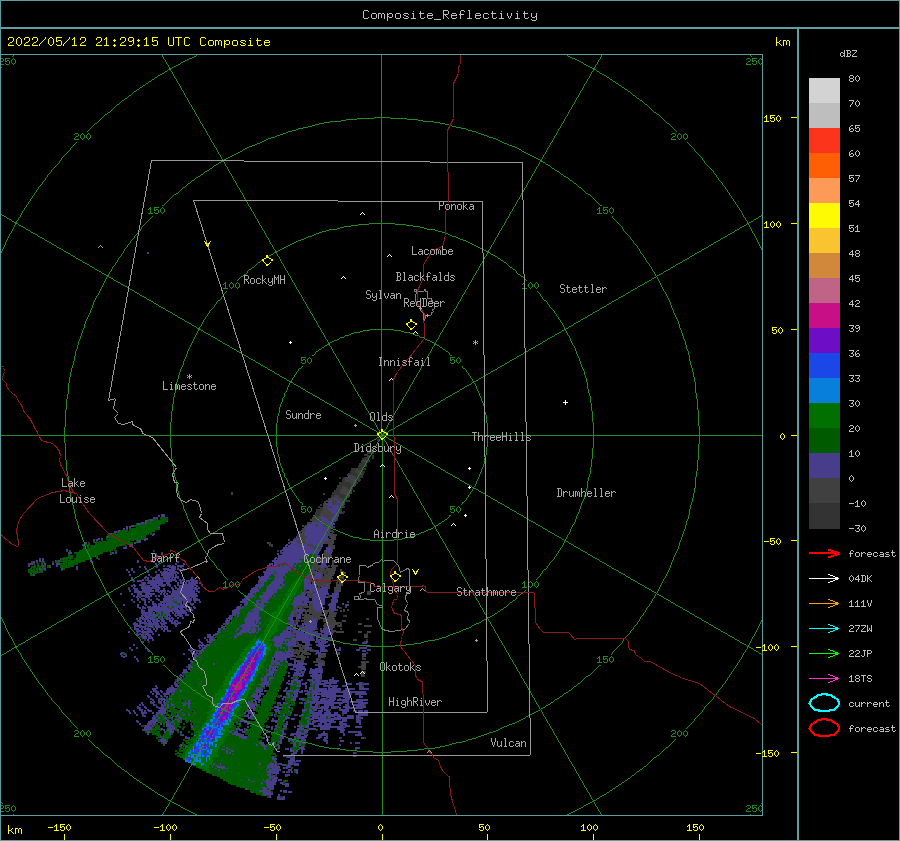Click the indigo 10 dBZ legend swatch
This screenshot has height=841, width=900.
pos(824,466)
